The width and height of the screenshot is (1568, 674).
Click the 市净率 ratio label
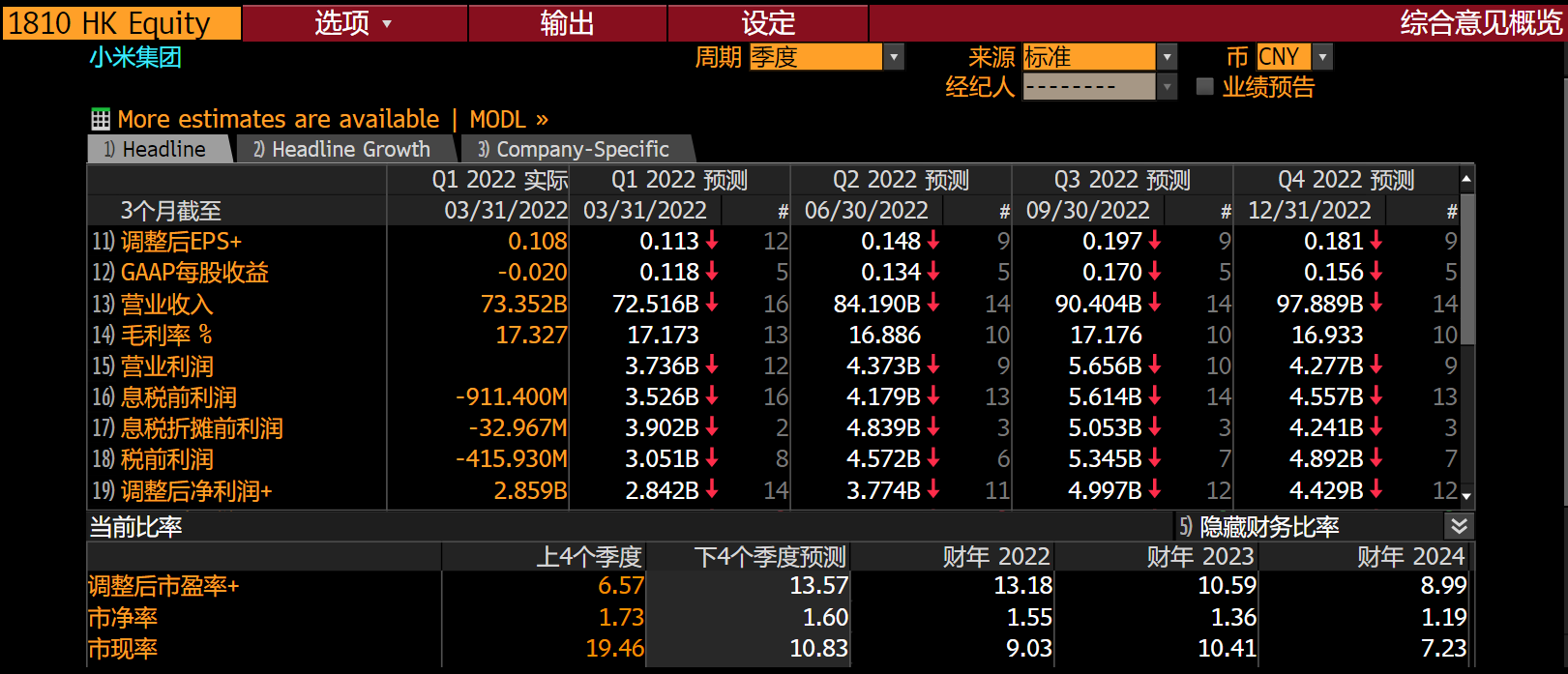(x=123, y=617)
